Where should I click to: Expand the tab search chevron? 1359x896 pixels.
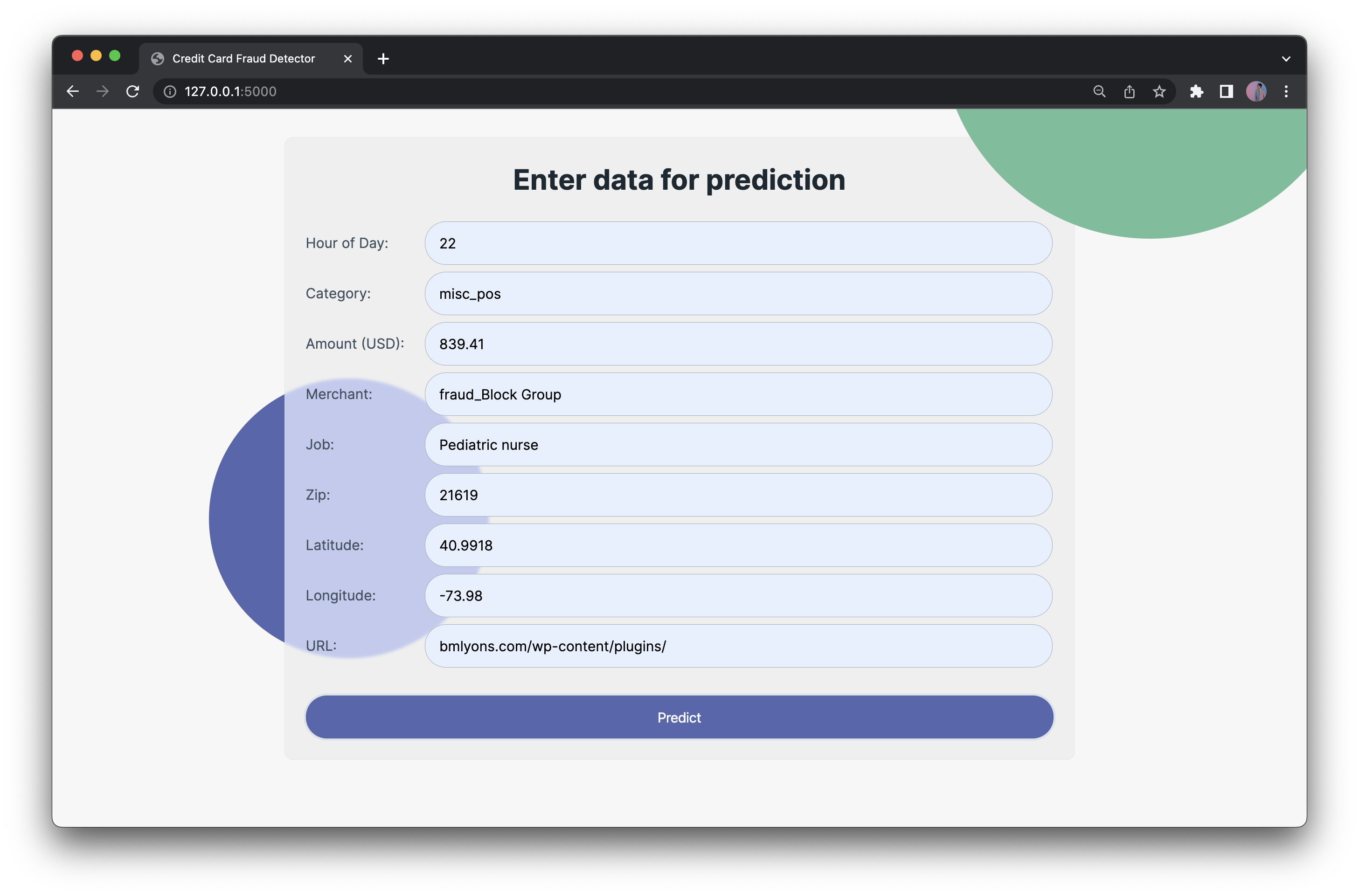point(1286,58)
